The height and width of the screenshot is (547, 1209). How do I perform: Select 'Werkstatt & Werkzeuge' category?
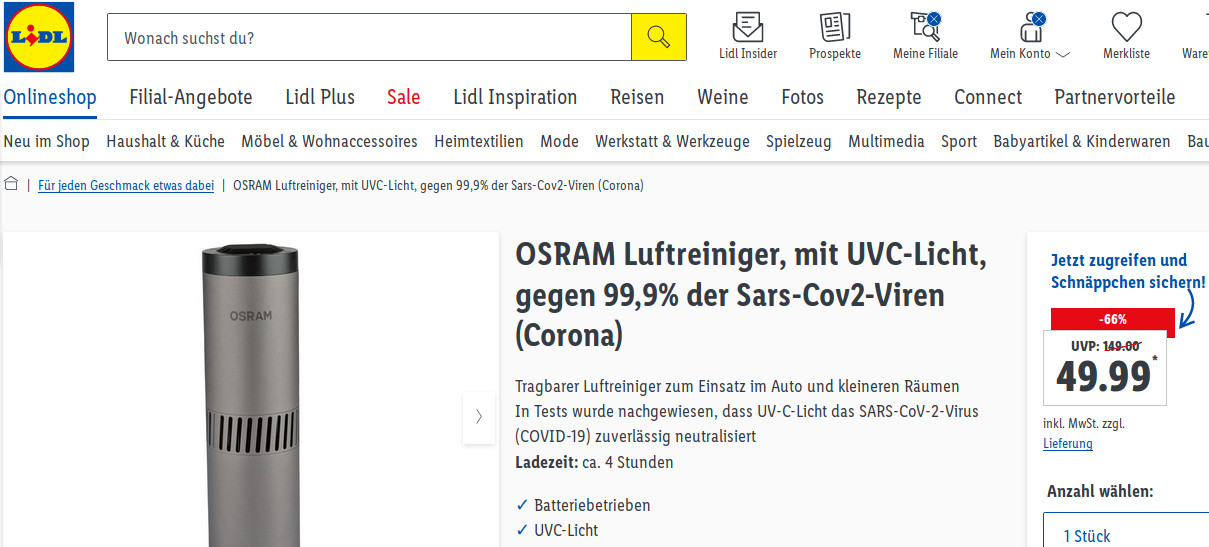672,141
